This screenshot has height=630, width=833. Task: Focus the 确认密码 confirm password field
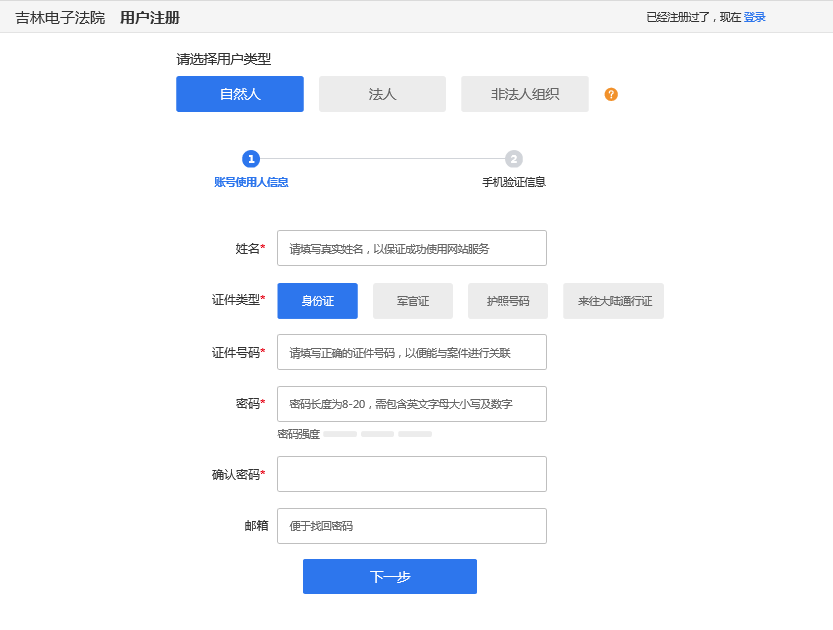412,474
